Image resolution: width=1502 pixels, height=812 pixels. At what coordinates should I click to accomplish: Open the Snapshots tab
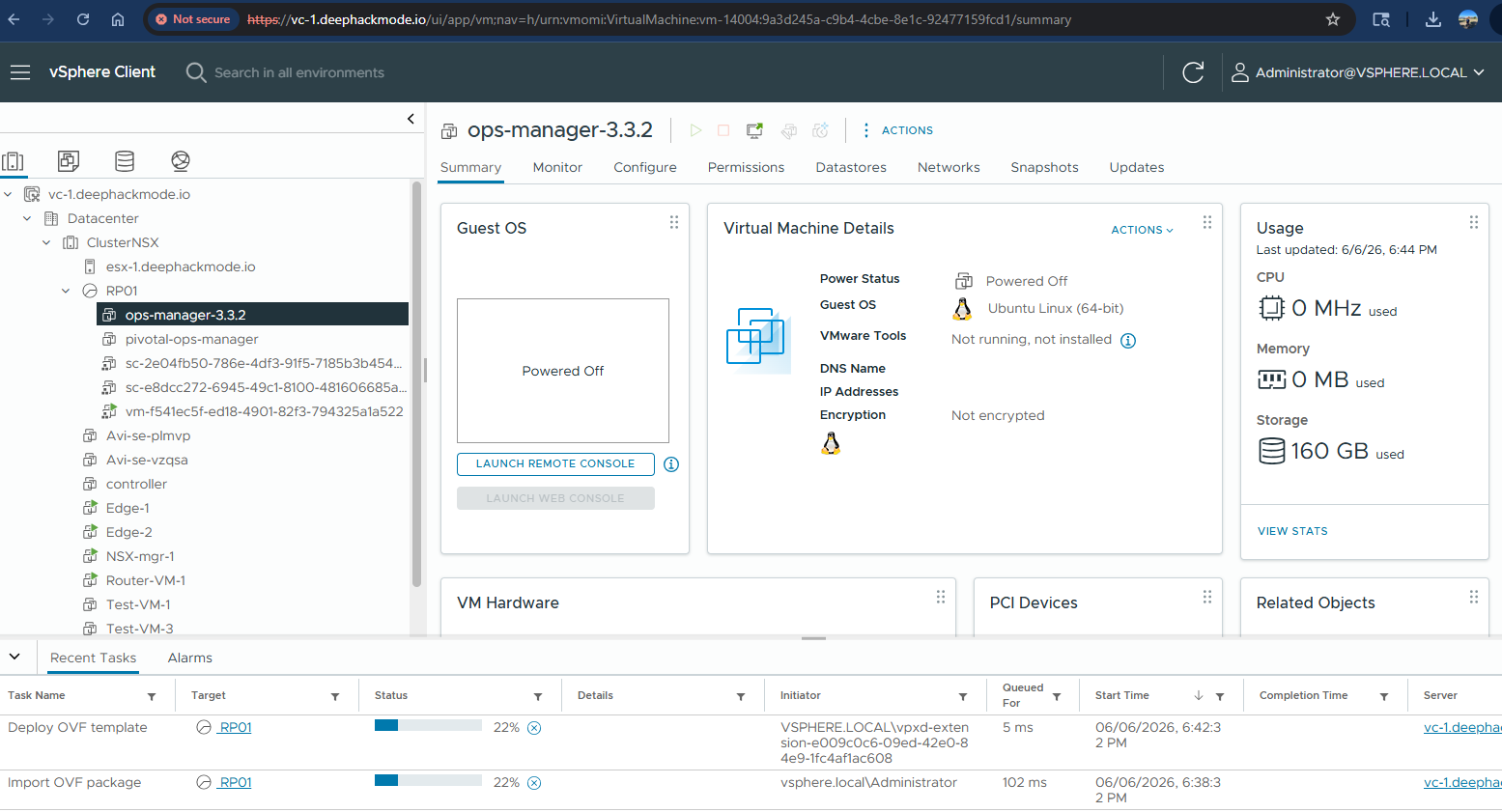click(x=1044, y=167)
